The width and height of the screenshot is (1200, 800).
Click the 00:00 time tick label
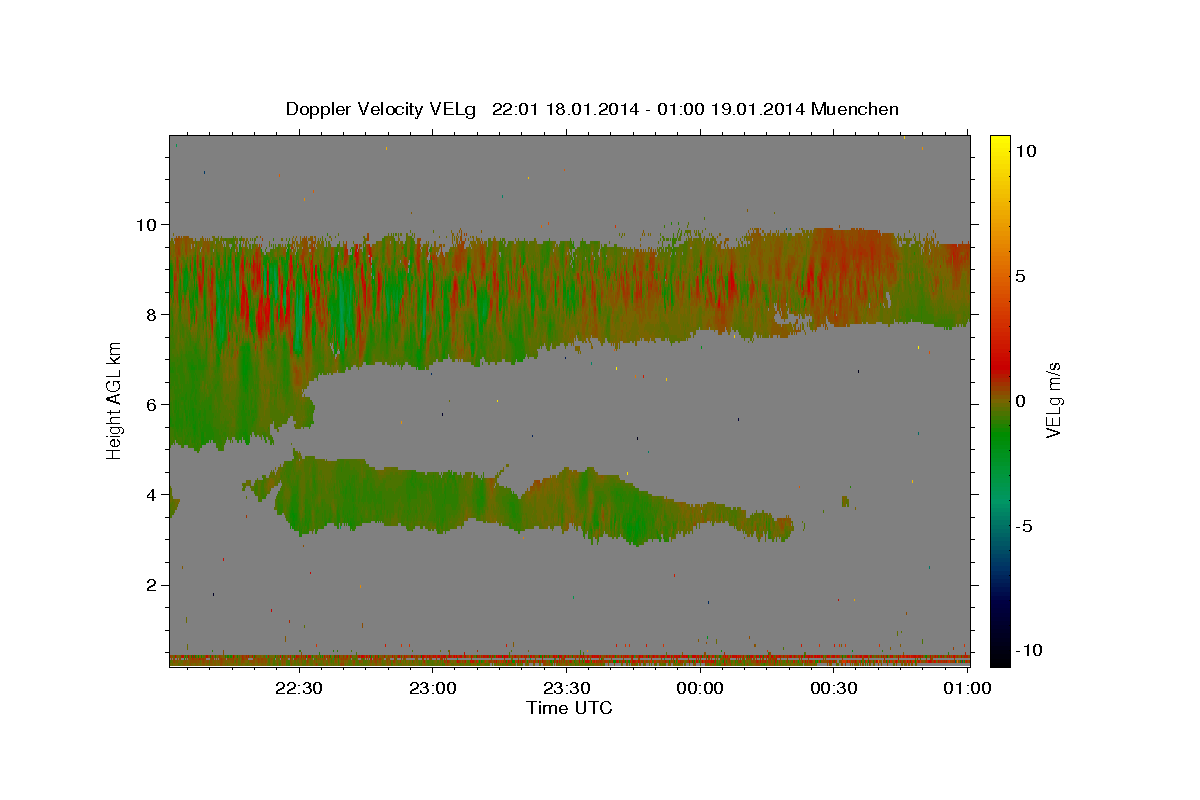[x=700, y=688]
